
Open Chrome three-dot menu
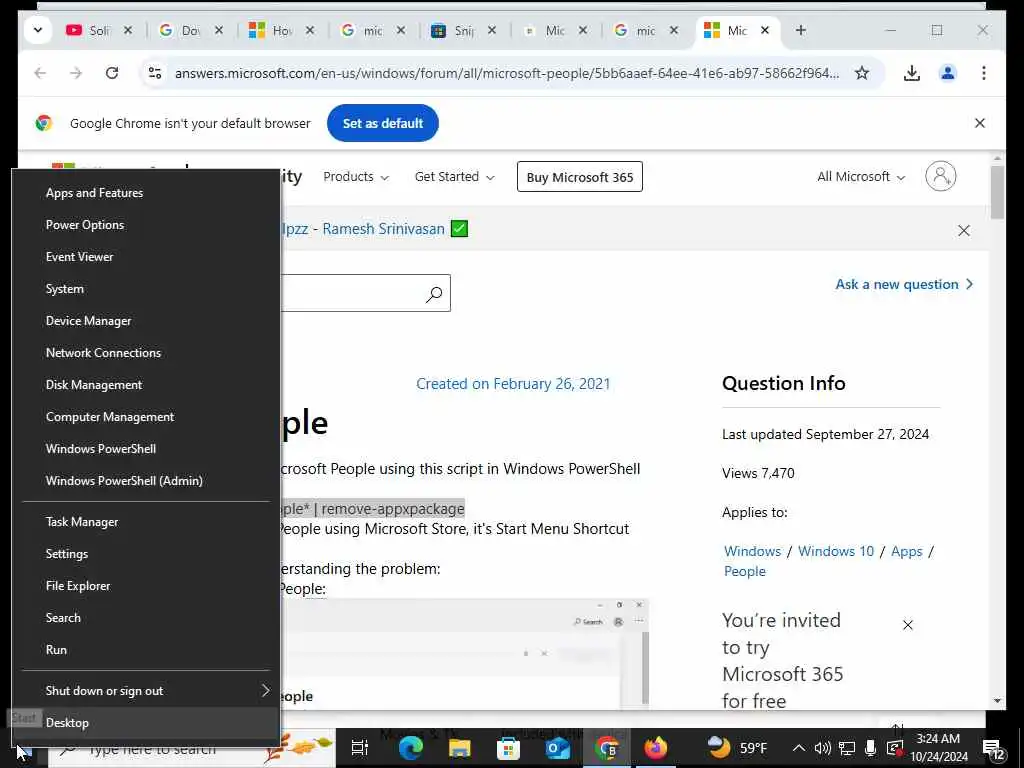pos(984,73)
